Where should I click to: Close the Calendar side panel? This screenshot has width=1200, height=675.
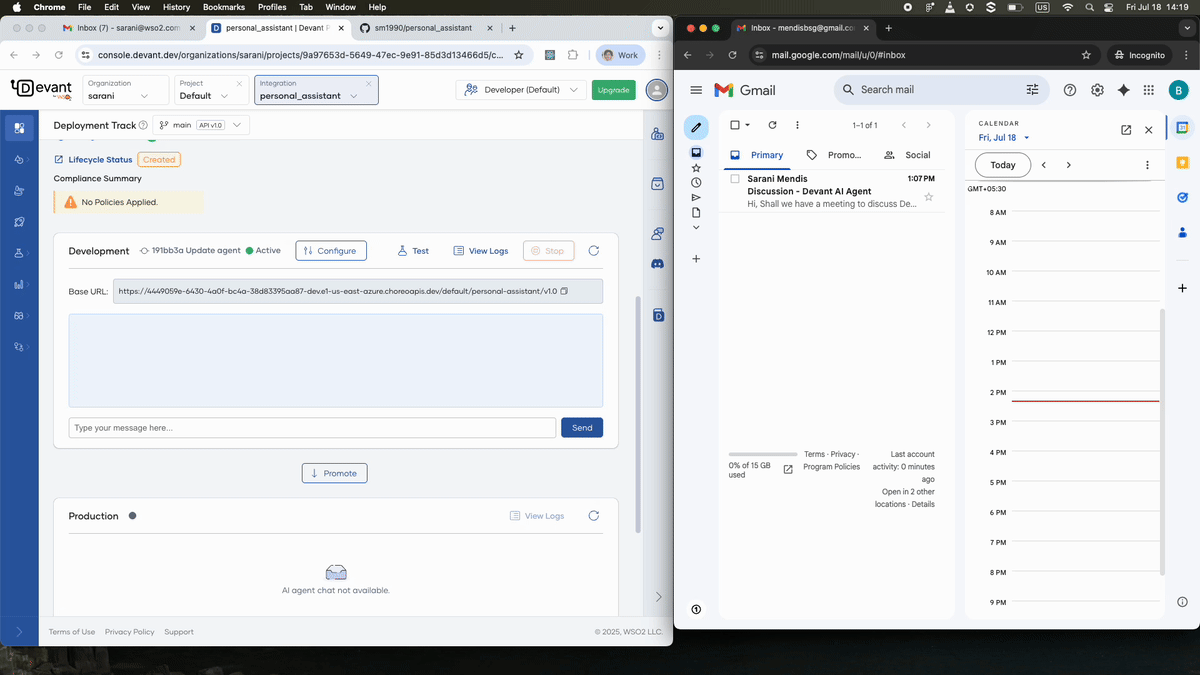coord(1148,130)
